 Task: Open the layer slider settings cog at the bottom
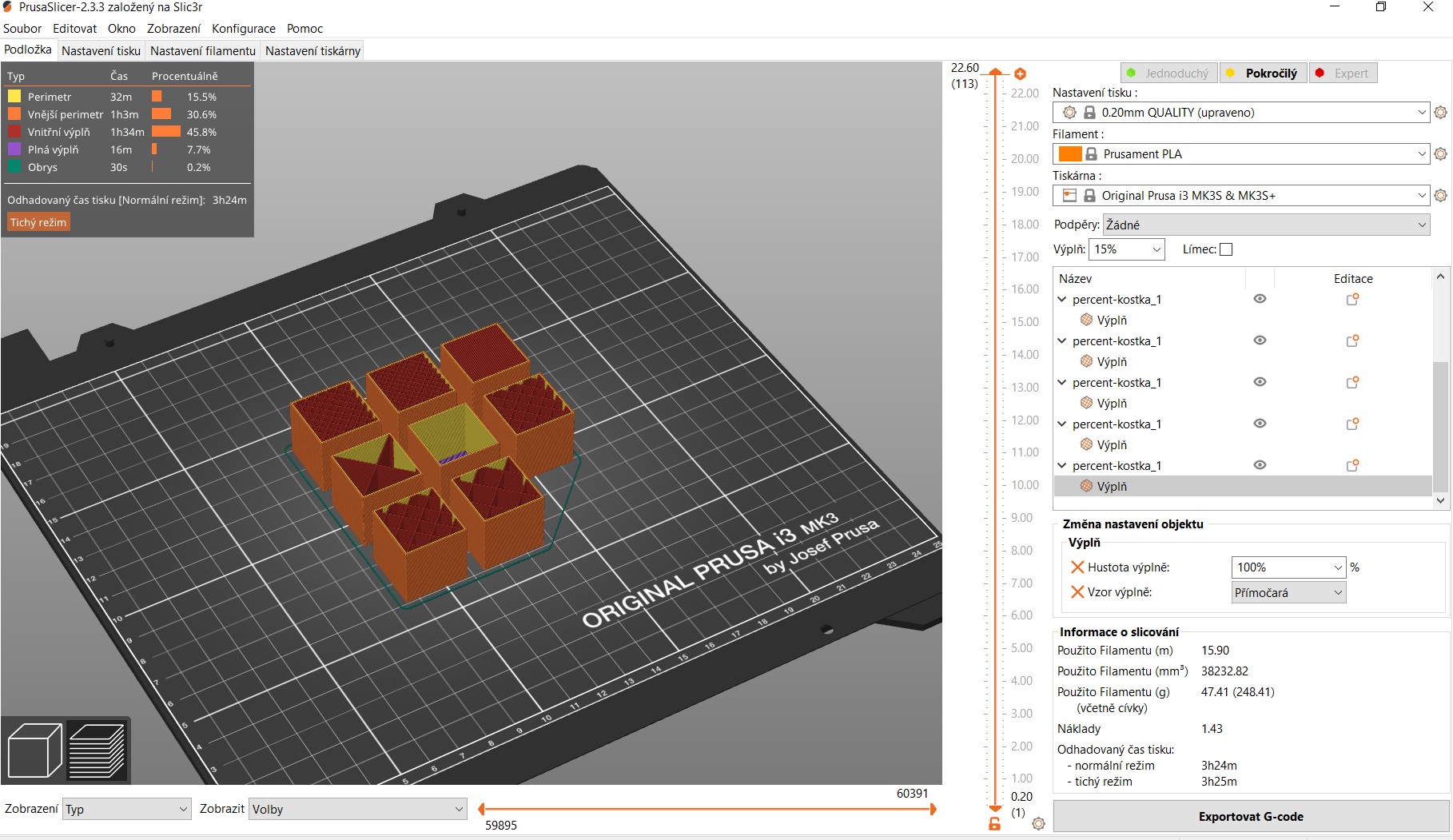tap(1038, 823)
